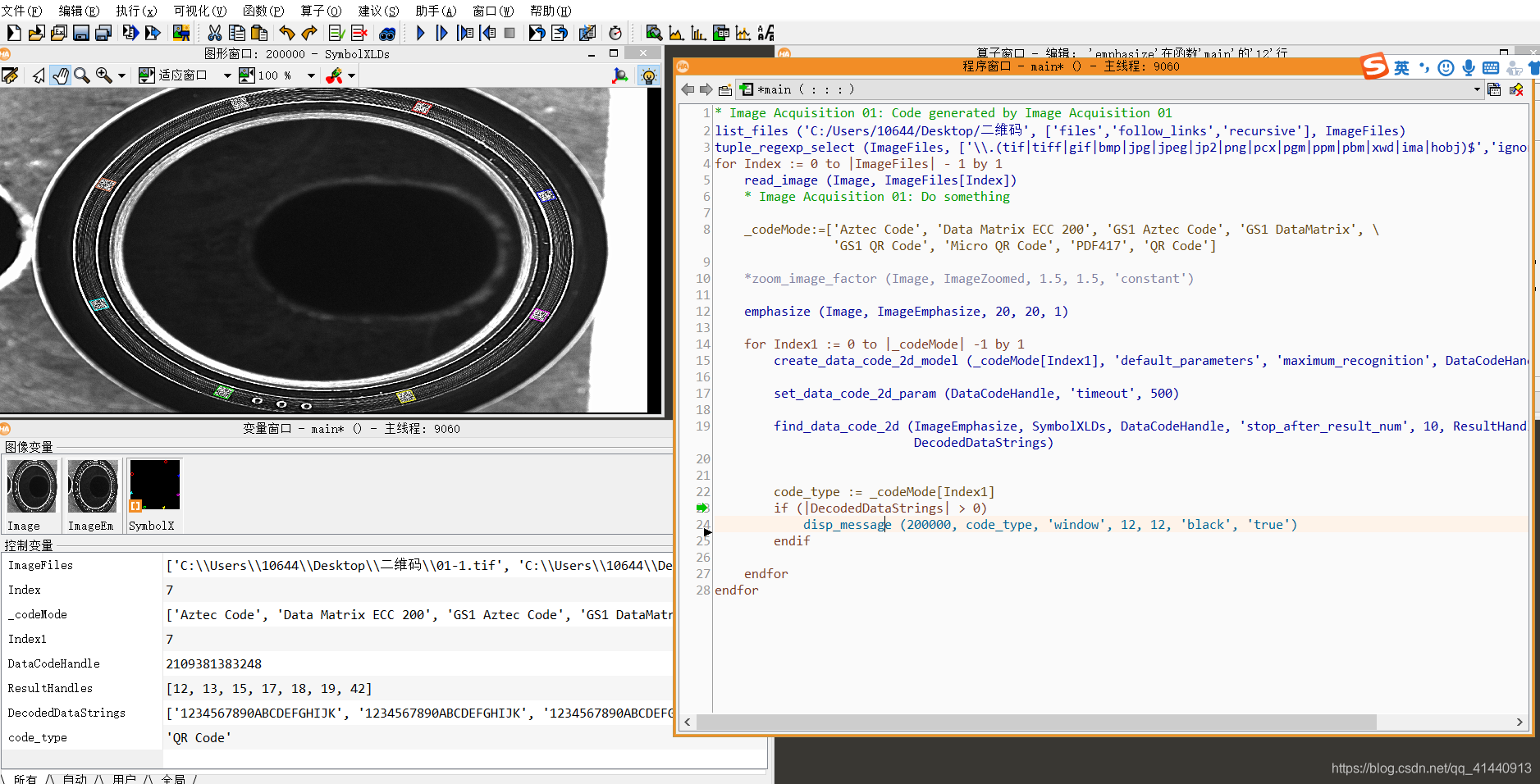Go back with the left arrow in program window
The image size is (1540, 784).
click(x=688, y=89)
